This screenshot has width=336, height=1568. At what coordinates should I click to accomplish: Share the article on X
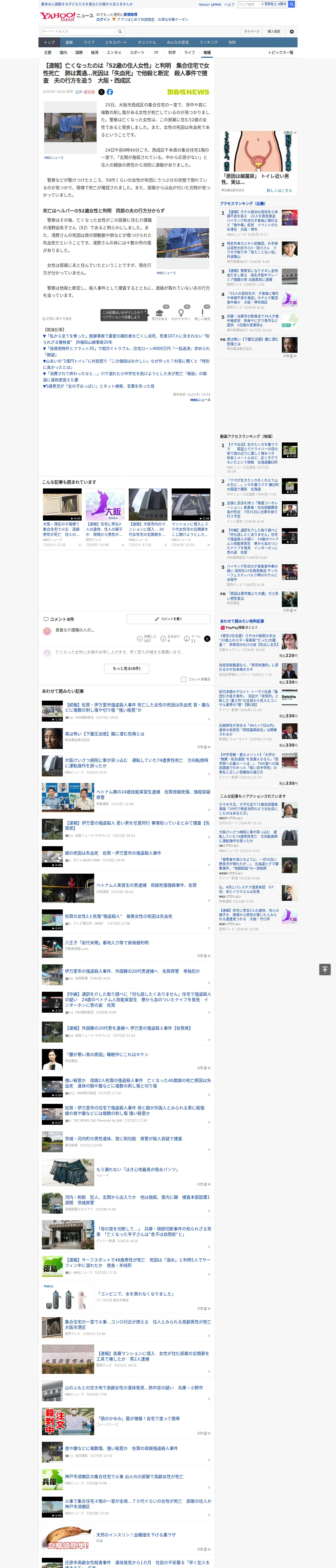101,92
